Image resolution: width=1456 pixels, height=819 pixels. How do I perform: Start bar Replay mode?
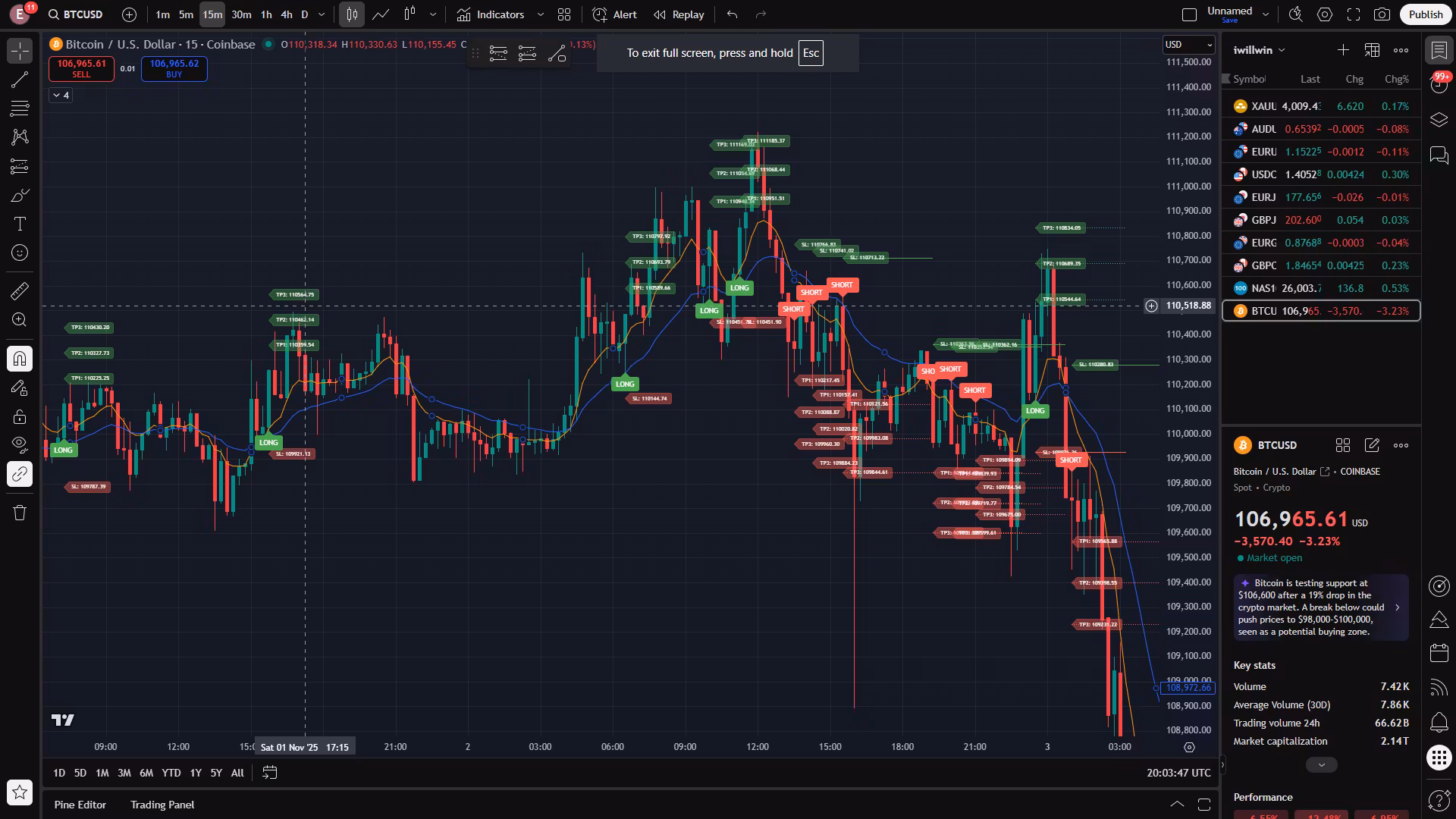[x=679, y=14]
